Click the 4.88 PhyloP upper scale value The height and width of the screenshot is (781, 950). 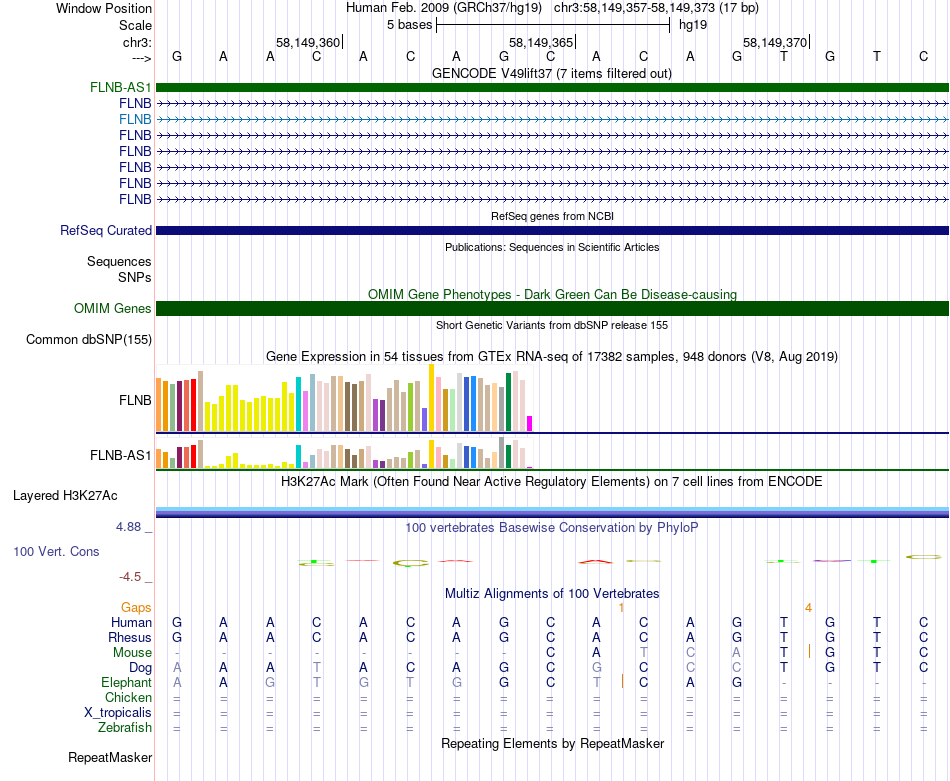(x=128, y=527)
